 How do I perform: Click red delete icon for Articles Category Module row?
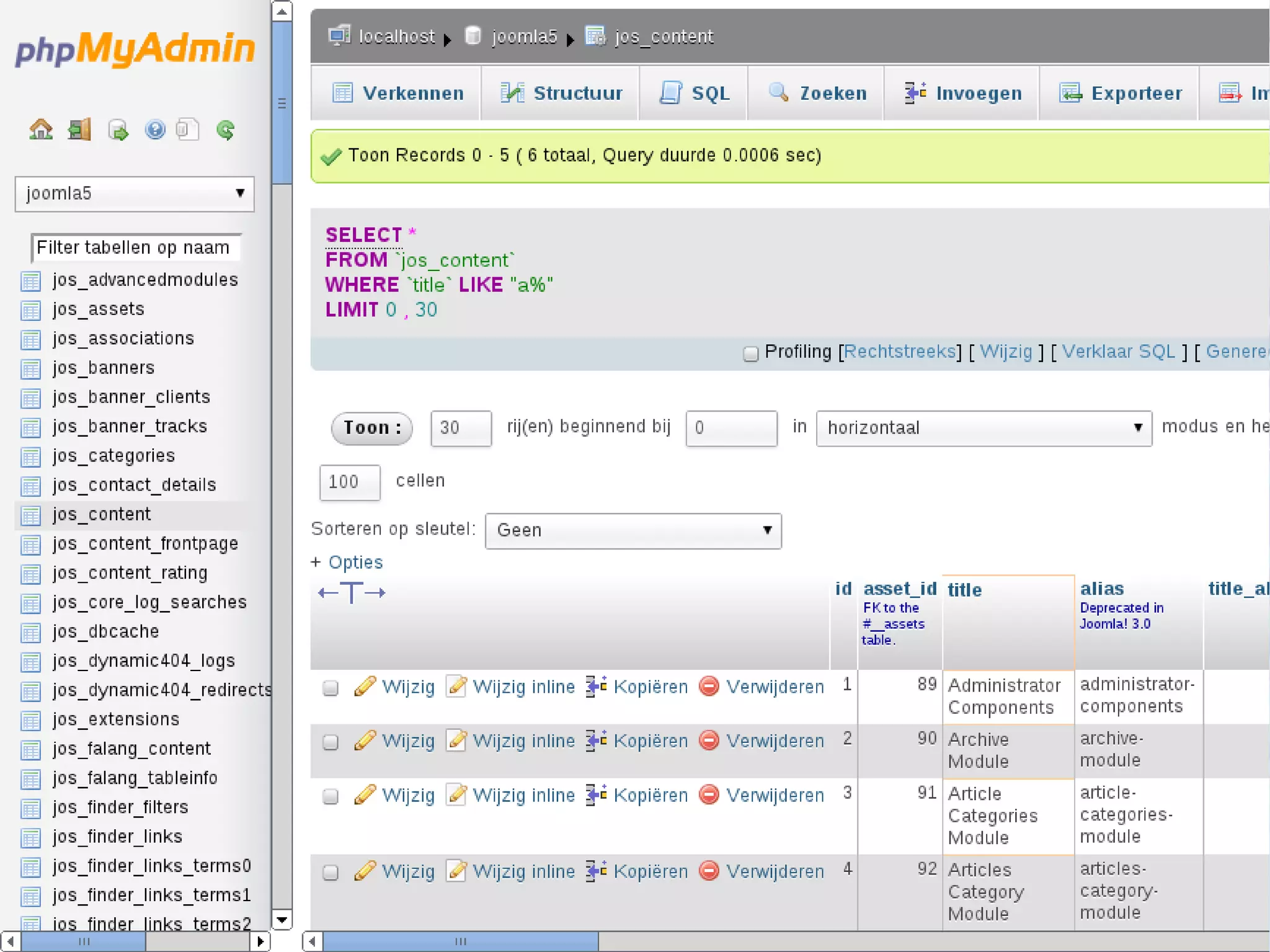(x=709, y=871)
